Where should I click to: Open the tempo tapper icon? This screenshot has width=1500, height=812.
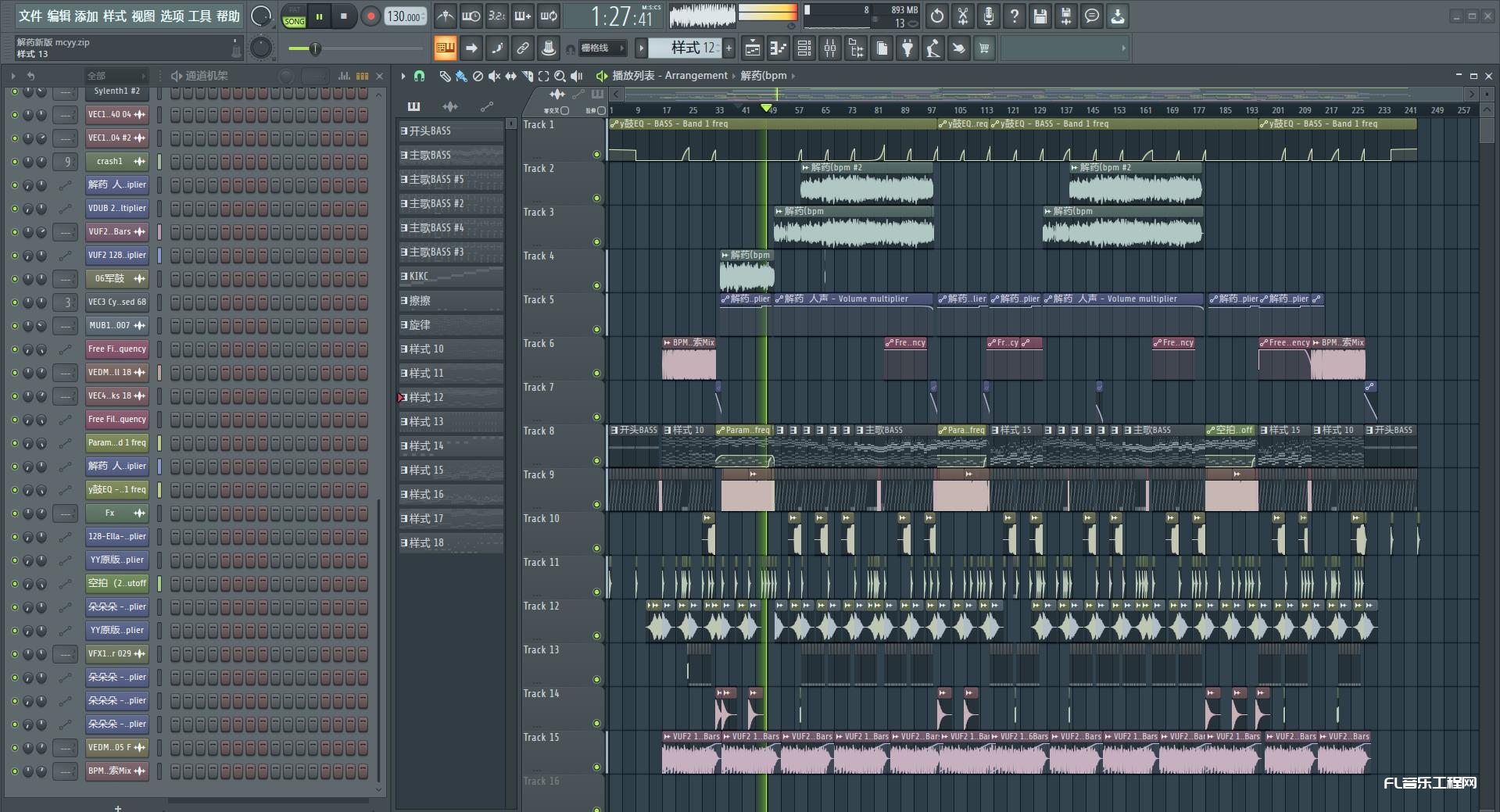(x=933, y=48)
